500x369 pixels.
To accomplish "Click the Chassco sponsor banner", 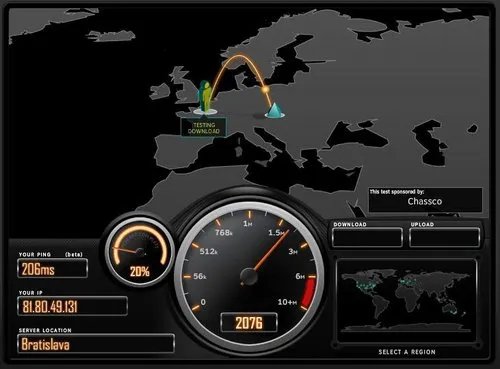I will (x=425, y=199).
